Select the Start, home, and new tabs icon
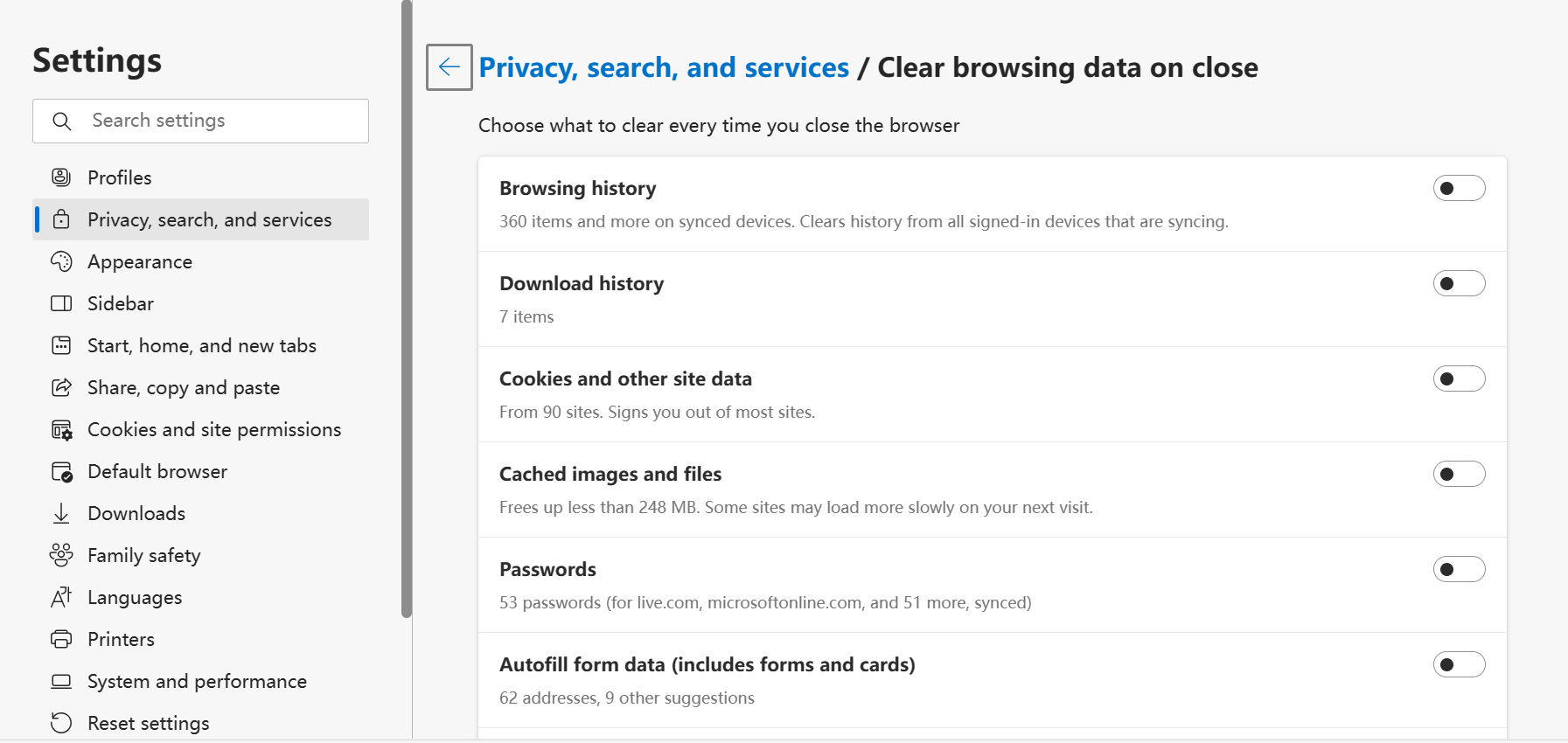The image size is (1568, 743). [x=60, y=345]
